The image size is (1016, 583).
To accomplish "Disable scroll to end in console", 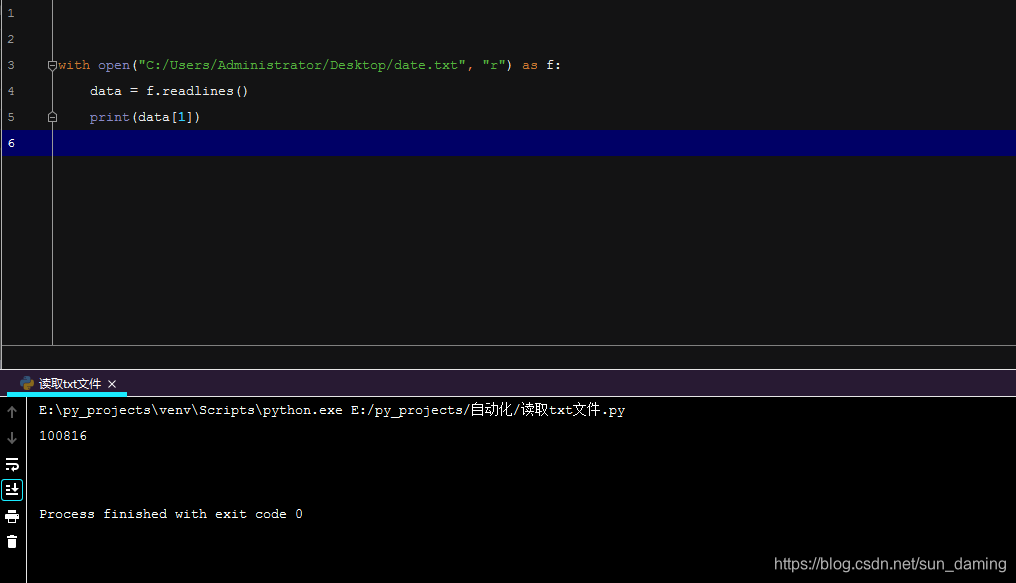I will tap(12, 490).
